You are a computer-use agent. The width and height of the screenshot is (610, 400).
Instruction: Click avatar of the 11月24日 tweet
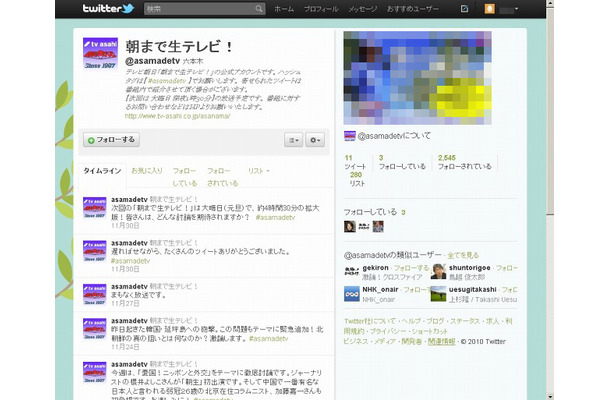tap(95, 329)
